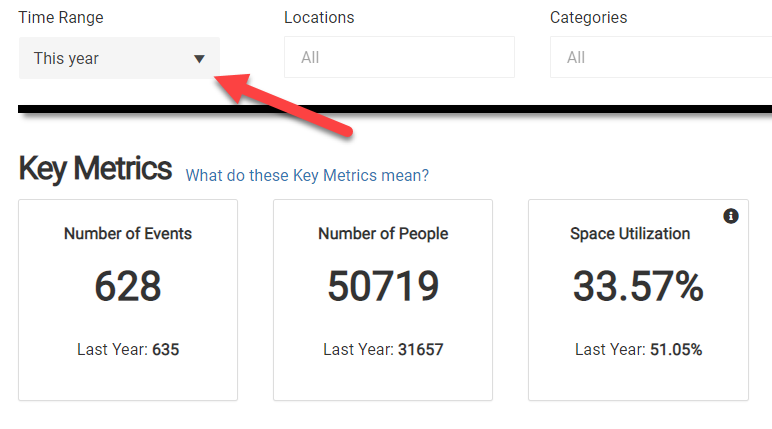This screenshot has width=772, height=429.
Task: Expand the Time Range dropdown arrow
Action: (x=199, y=59)
